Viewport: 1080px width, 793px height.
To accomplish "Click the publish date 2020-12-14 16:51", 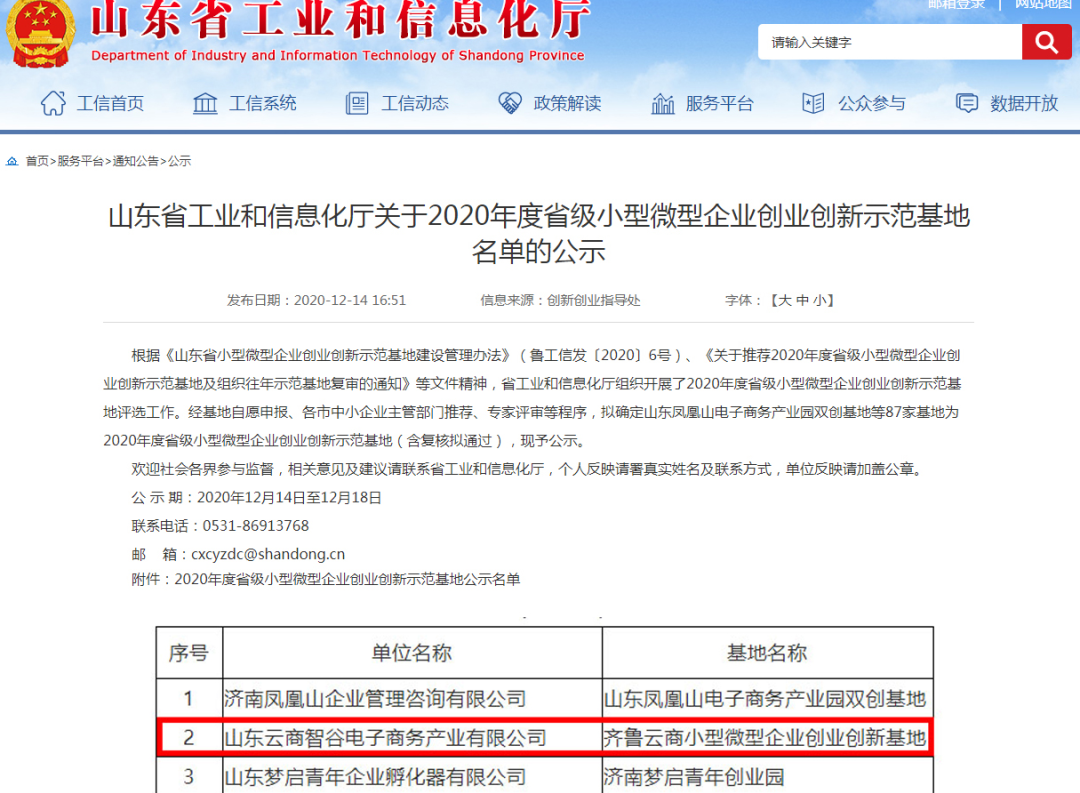I will point(350,300).
